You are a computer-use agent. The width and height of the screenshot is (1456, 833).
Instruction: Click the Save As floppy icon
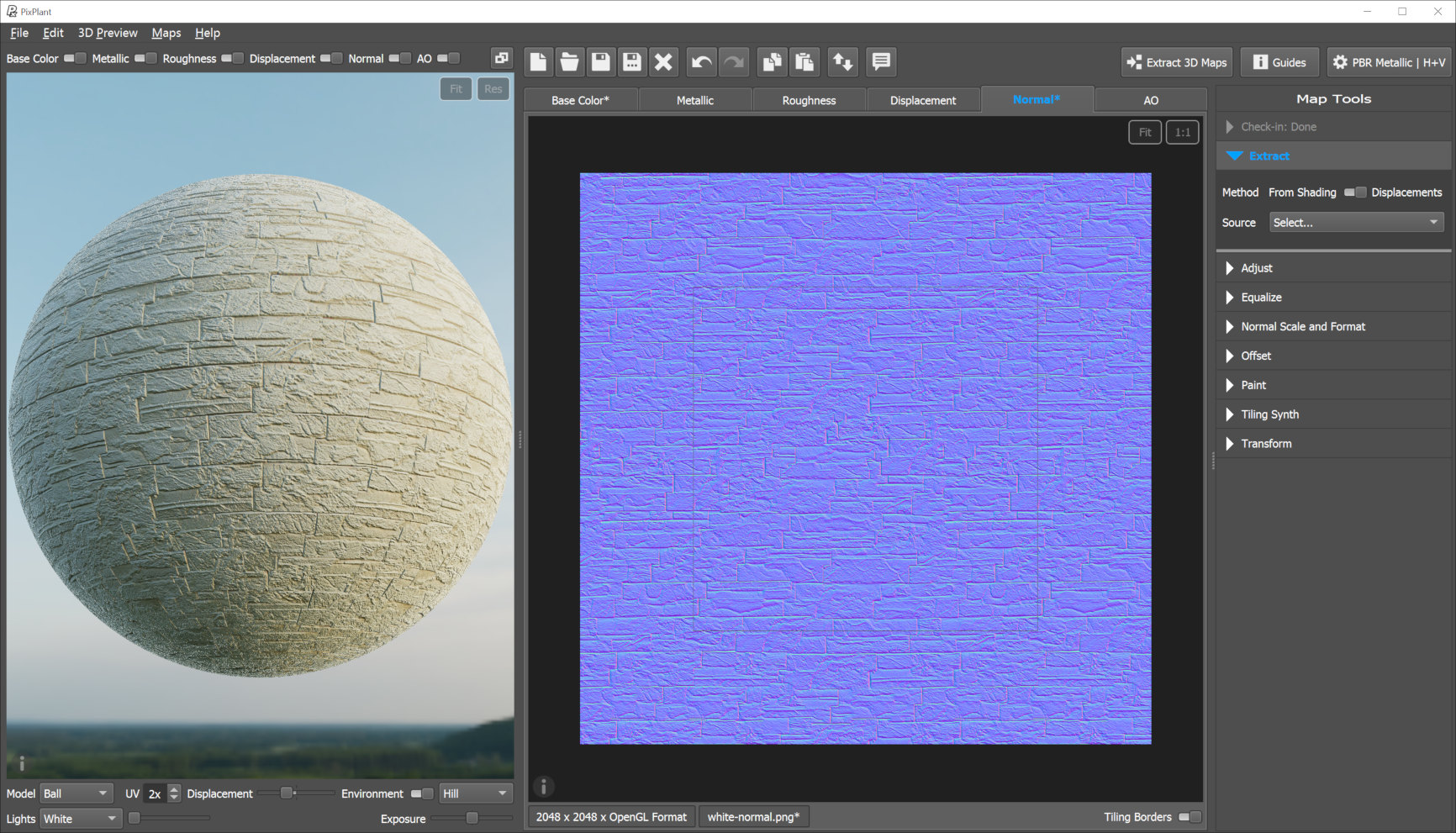tap(632, 62)
